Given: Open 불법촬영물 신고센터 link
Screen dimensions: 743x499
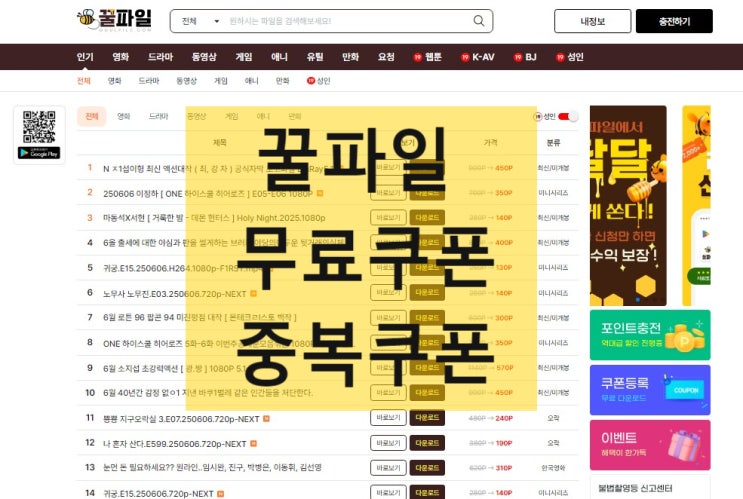Looking at the screenshot, I should tap(635, 488).
